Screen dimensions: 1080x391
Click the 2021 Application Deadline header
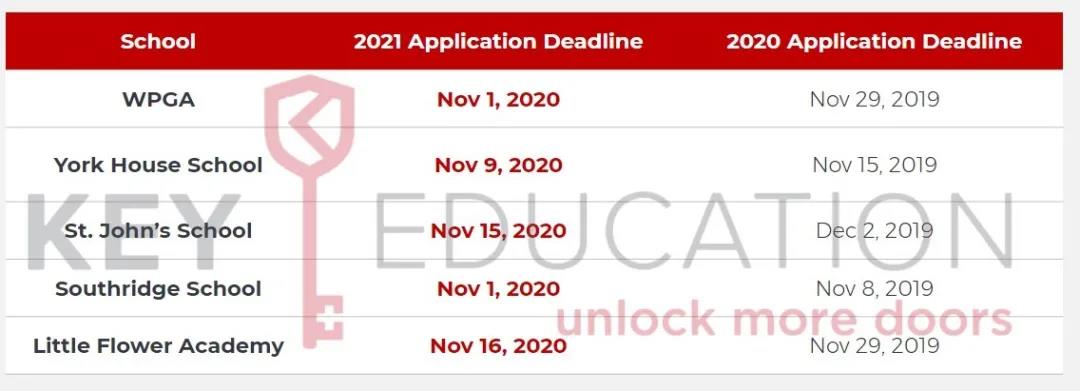[498, 41]
